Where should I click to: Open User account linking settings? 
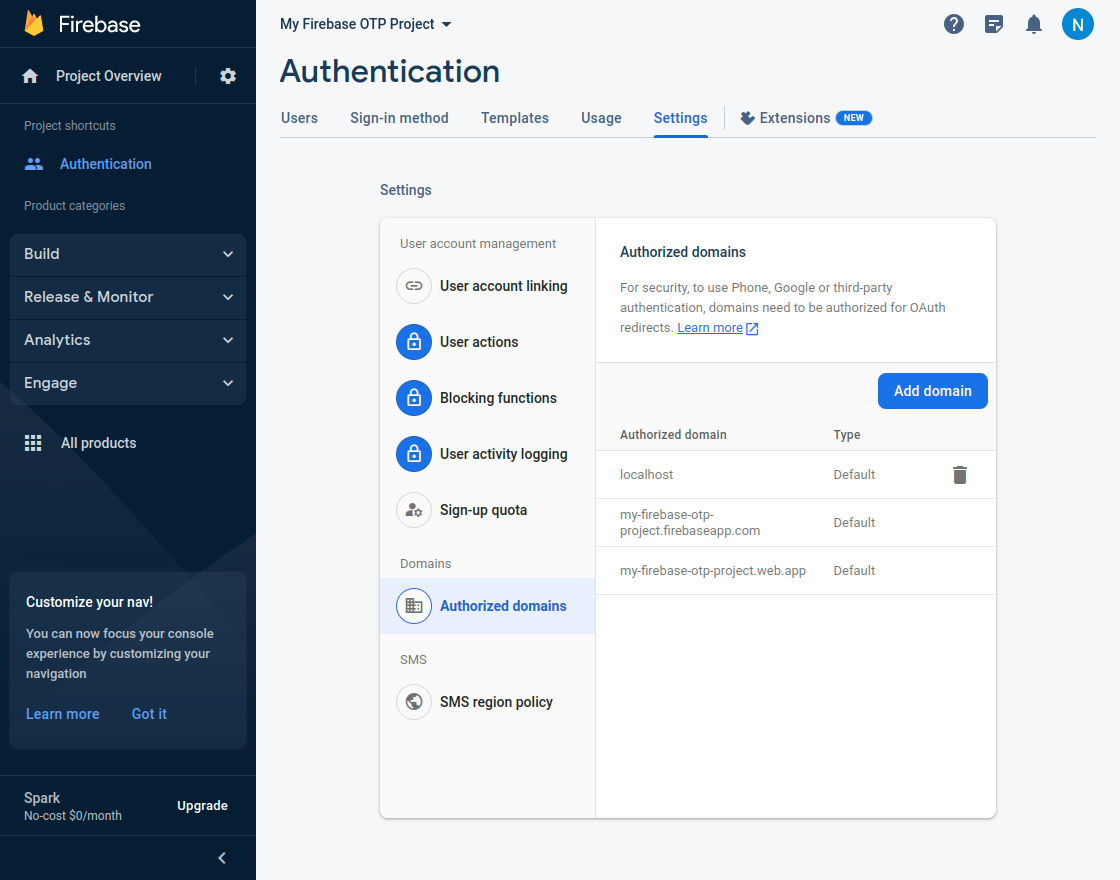[503, 286]
